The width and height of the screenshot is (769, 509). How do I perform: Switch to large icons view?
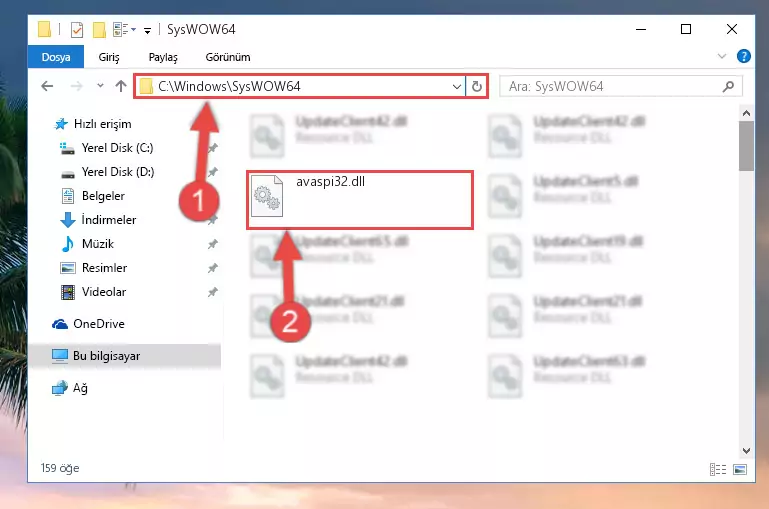[x=740, y=469]
